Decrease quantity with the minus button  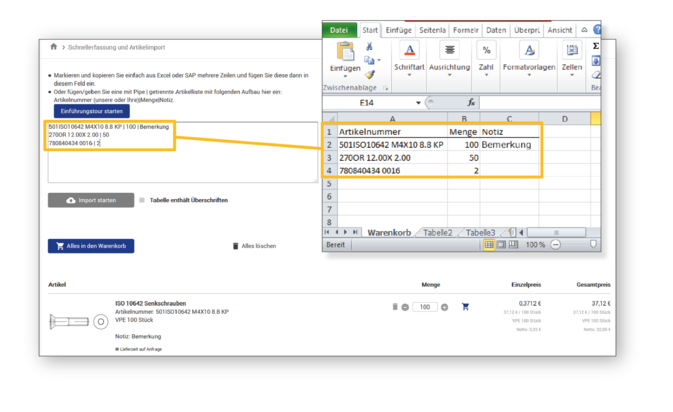pos(405,307)
